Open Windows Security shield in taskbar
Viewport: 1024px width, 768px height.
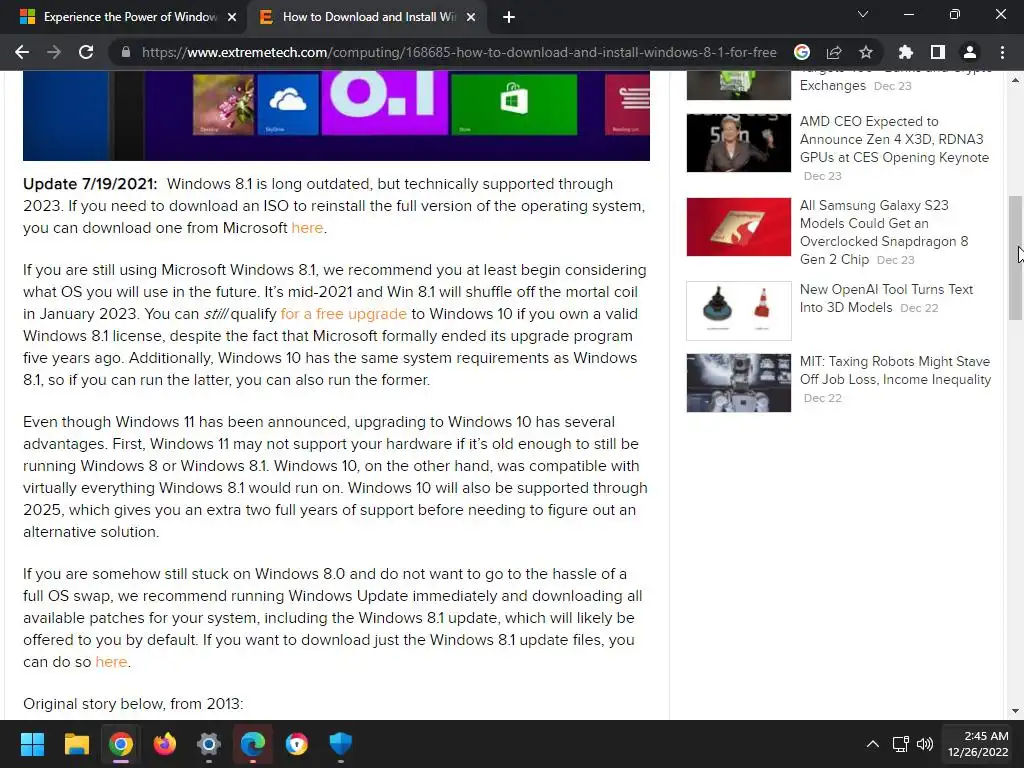[340, 744]
